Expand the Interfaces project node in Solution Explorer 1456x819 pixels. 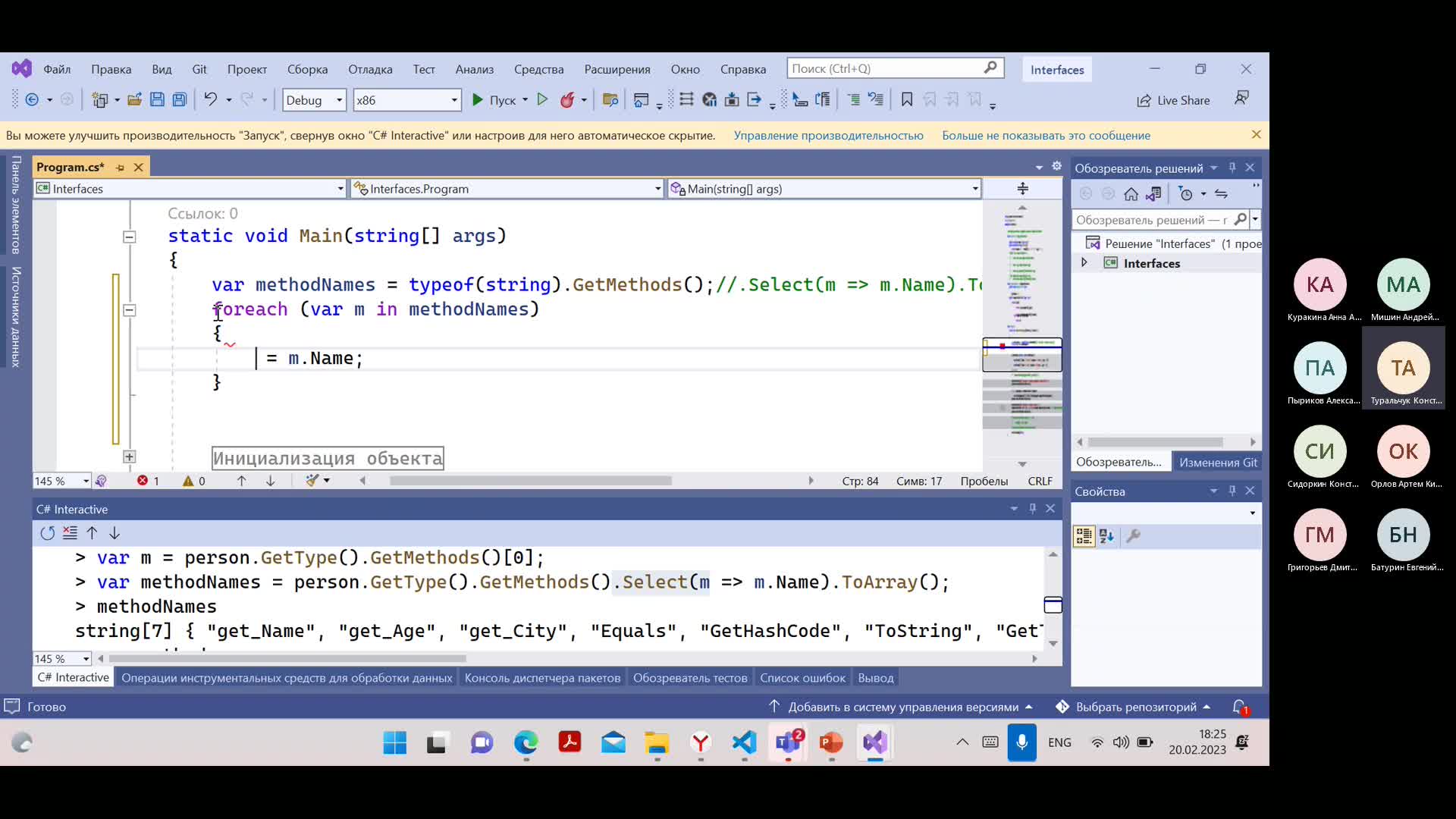tap(1084, 262)
